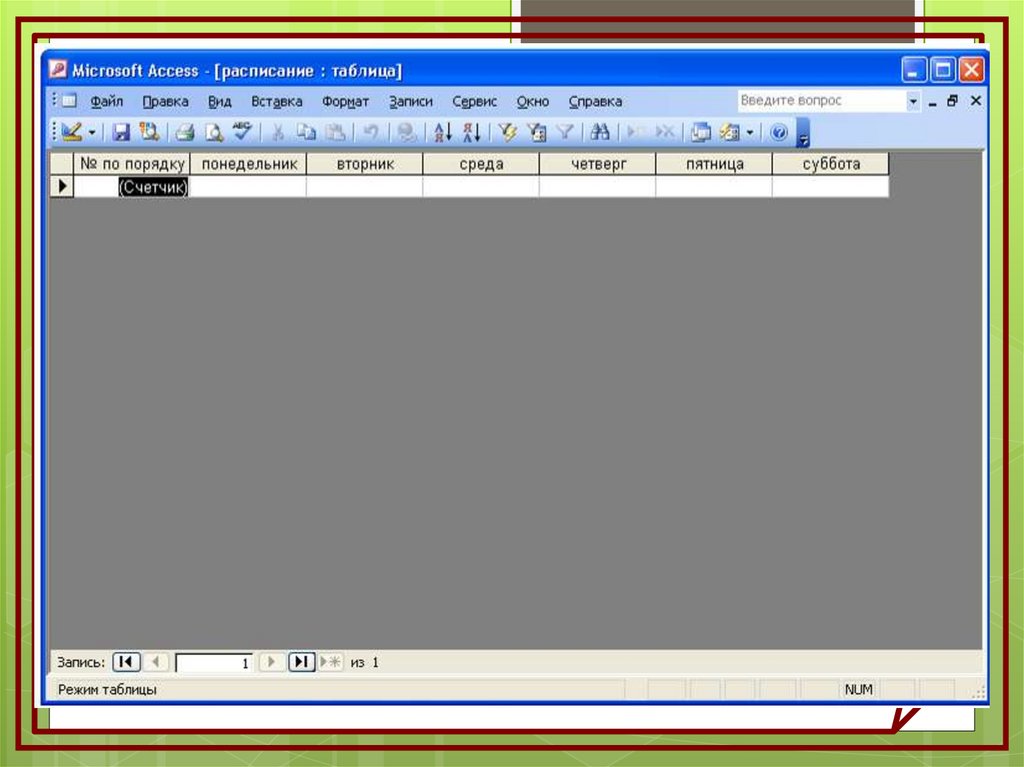Click the Cut scissors icon

tap(278, 133)
